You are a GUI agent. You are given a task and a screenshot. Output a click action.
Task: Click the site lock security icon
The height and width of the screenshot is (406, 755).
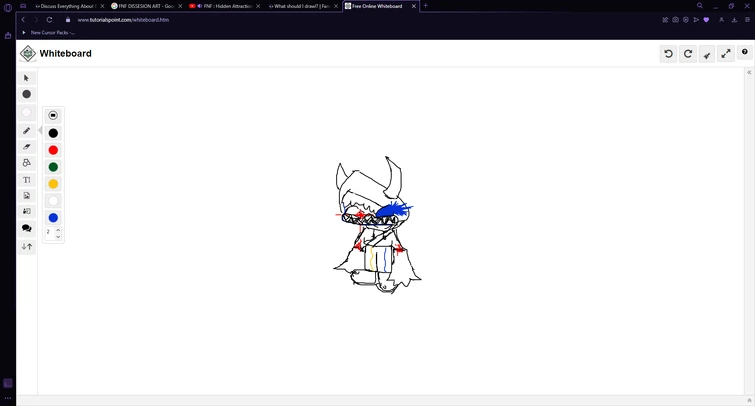pos(68,20)
